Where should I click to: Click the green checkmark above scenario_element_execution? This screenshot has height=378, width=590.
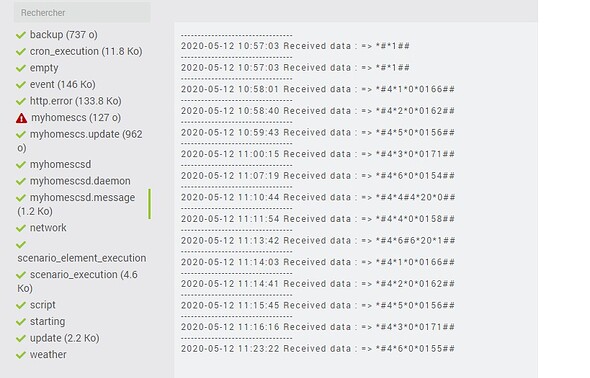(x=21, y=245)
